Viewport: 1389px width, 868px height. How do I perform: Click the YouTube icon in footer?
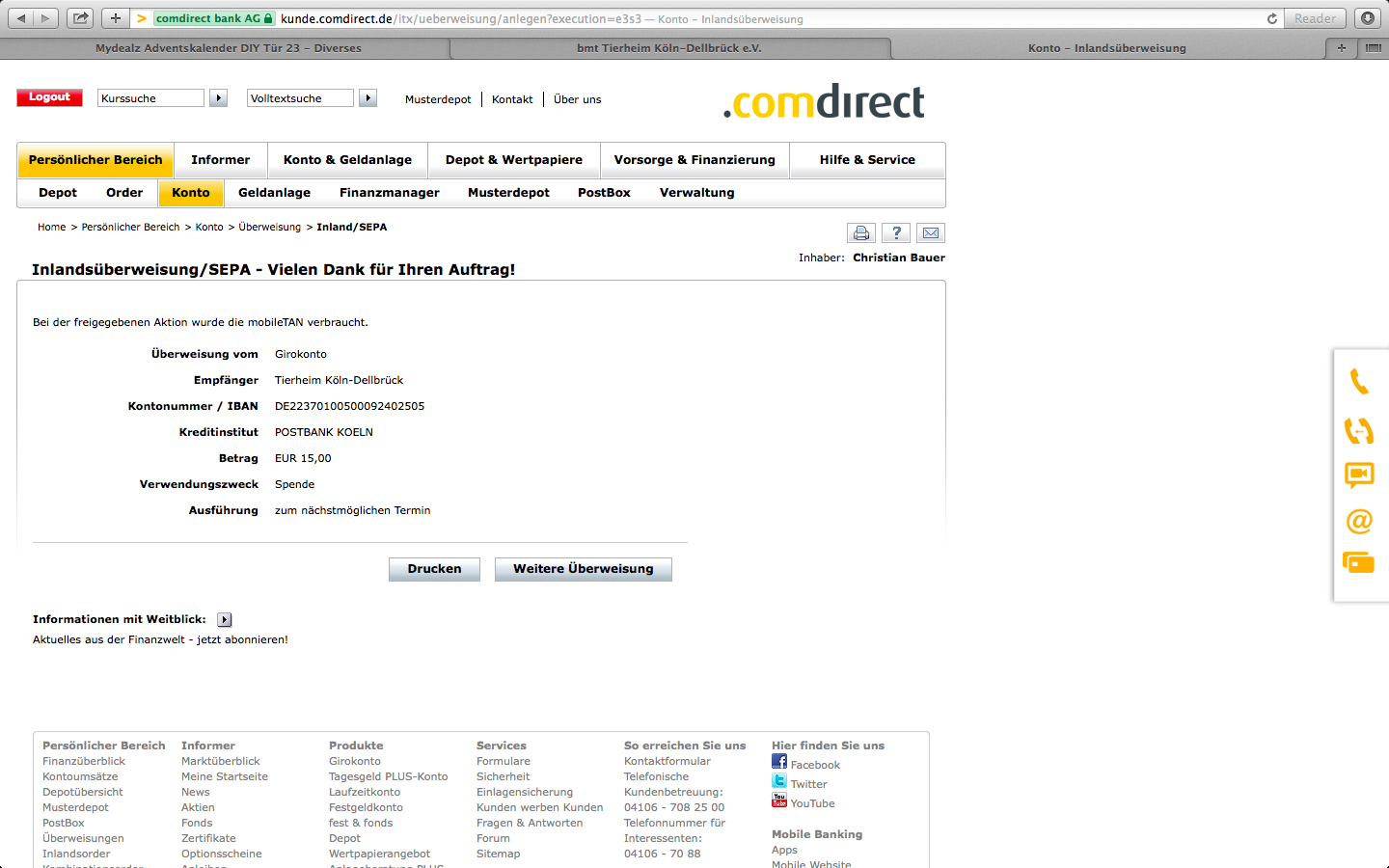779,800
